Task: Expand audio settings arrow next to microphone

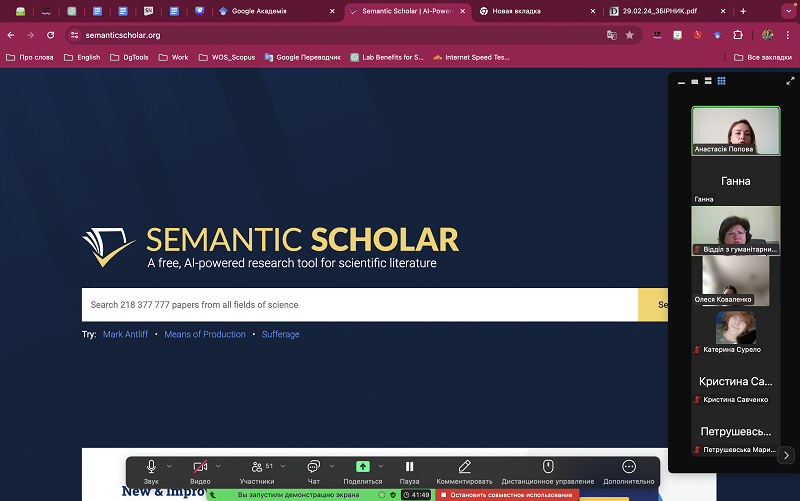Action: click(x=169, y=466)
